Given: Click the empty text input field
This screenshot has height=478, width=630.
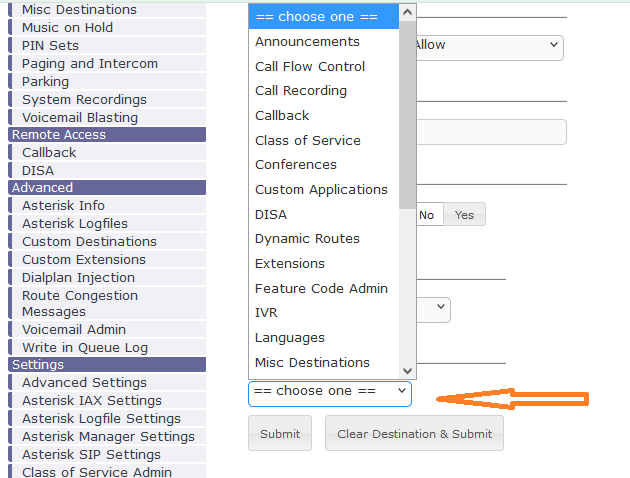Looking at the screenshot, I should tap(491, 132).
